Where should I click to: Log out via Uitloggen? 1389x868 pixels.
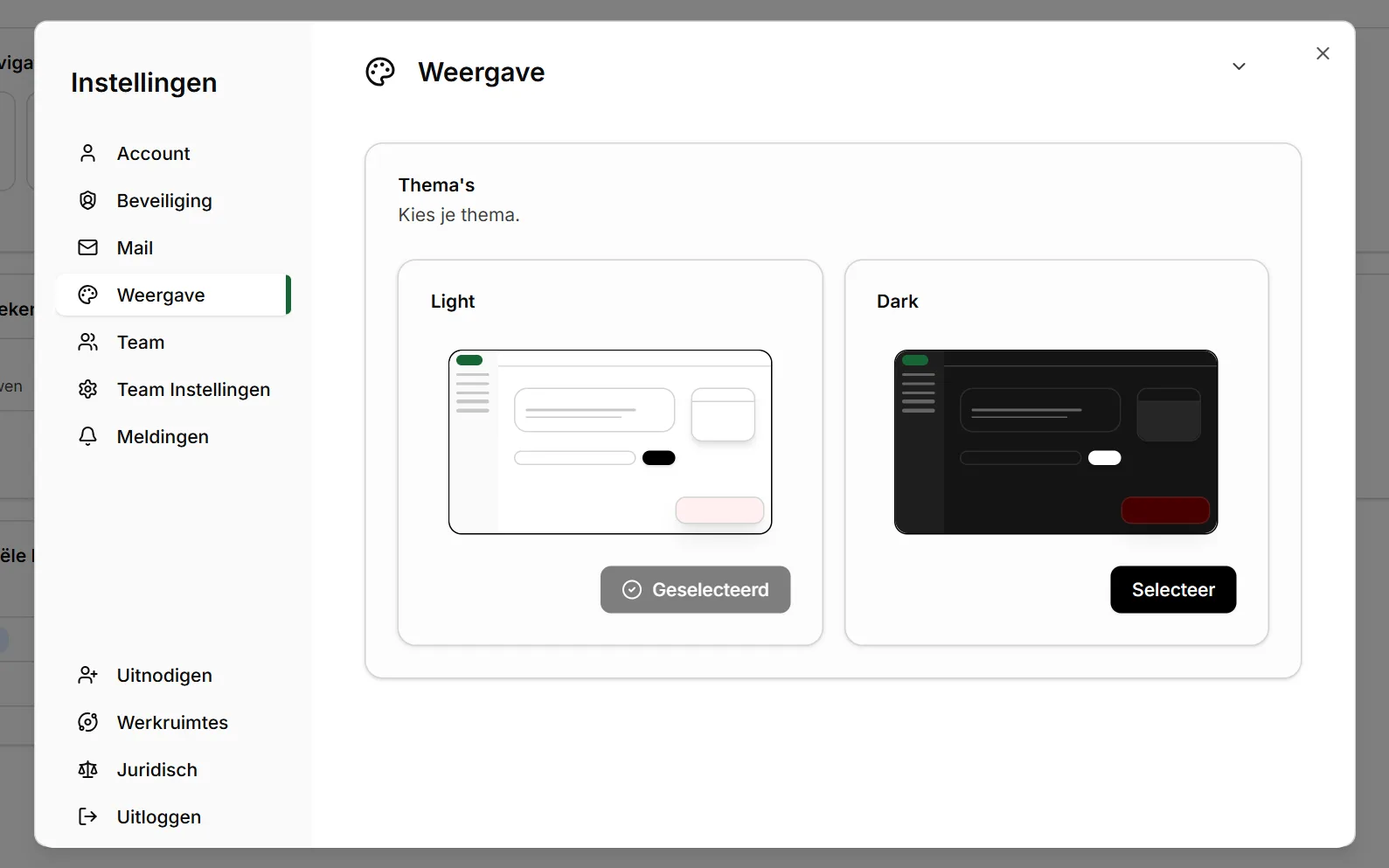point(173,816)
